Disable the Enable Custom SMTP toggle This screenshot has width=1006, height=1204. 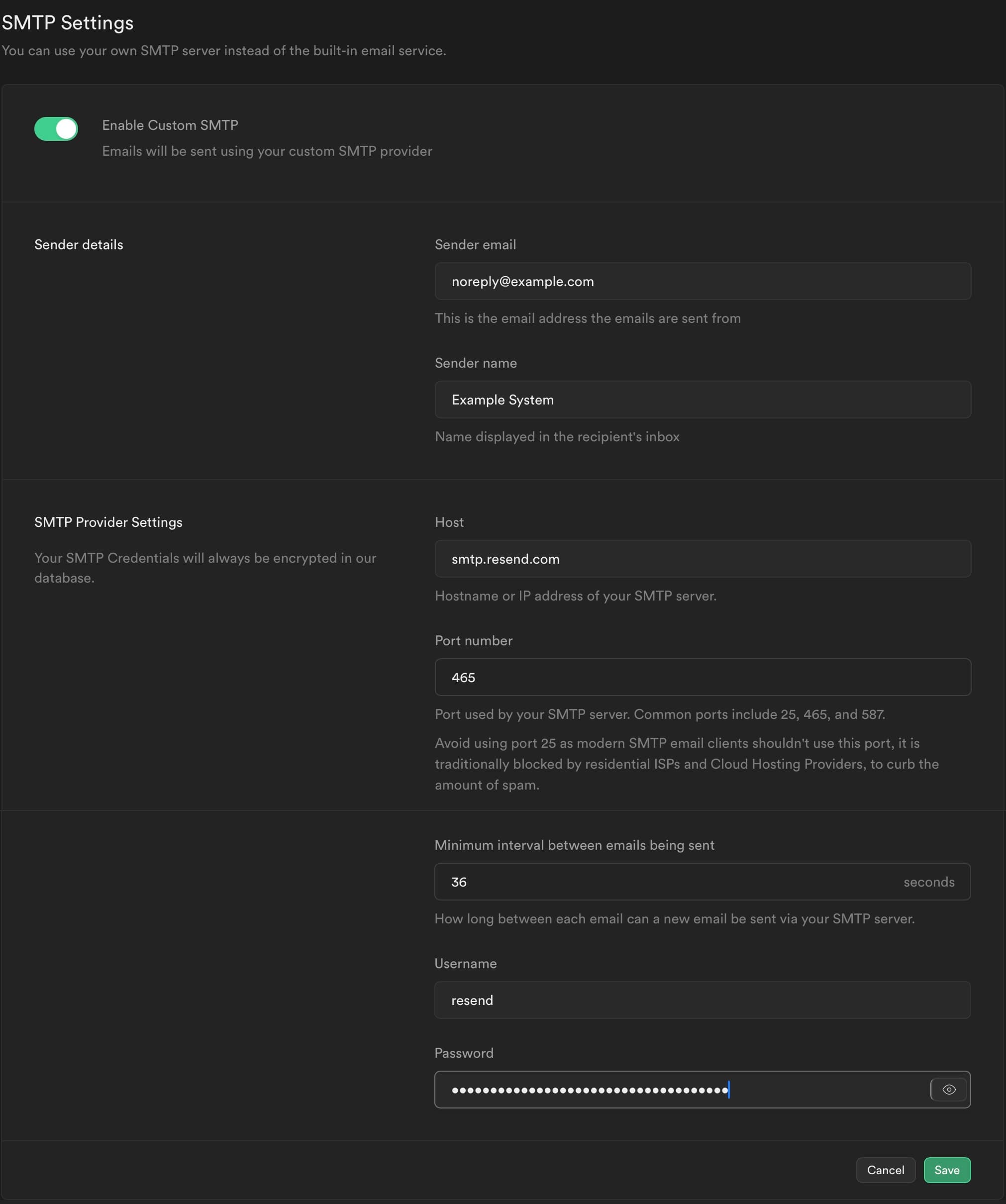click(56, 129)
